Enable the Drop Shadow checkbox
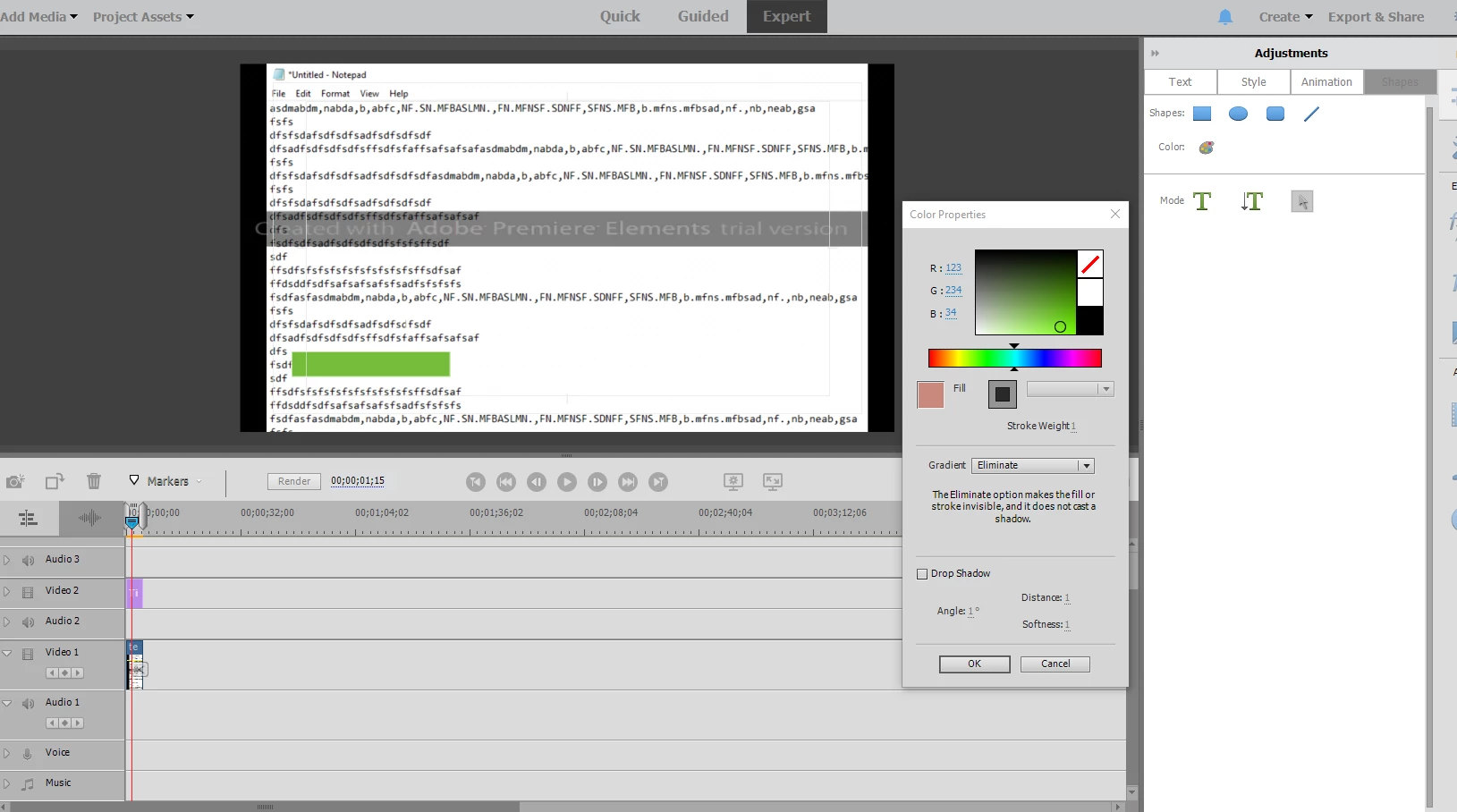The height and width of the screenshot is (812, 1457). [x=922, y=574]
